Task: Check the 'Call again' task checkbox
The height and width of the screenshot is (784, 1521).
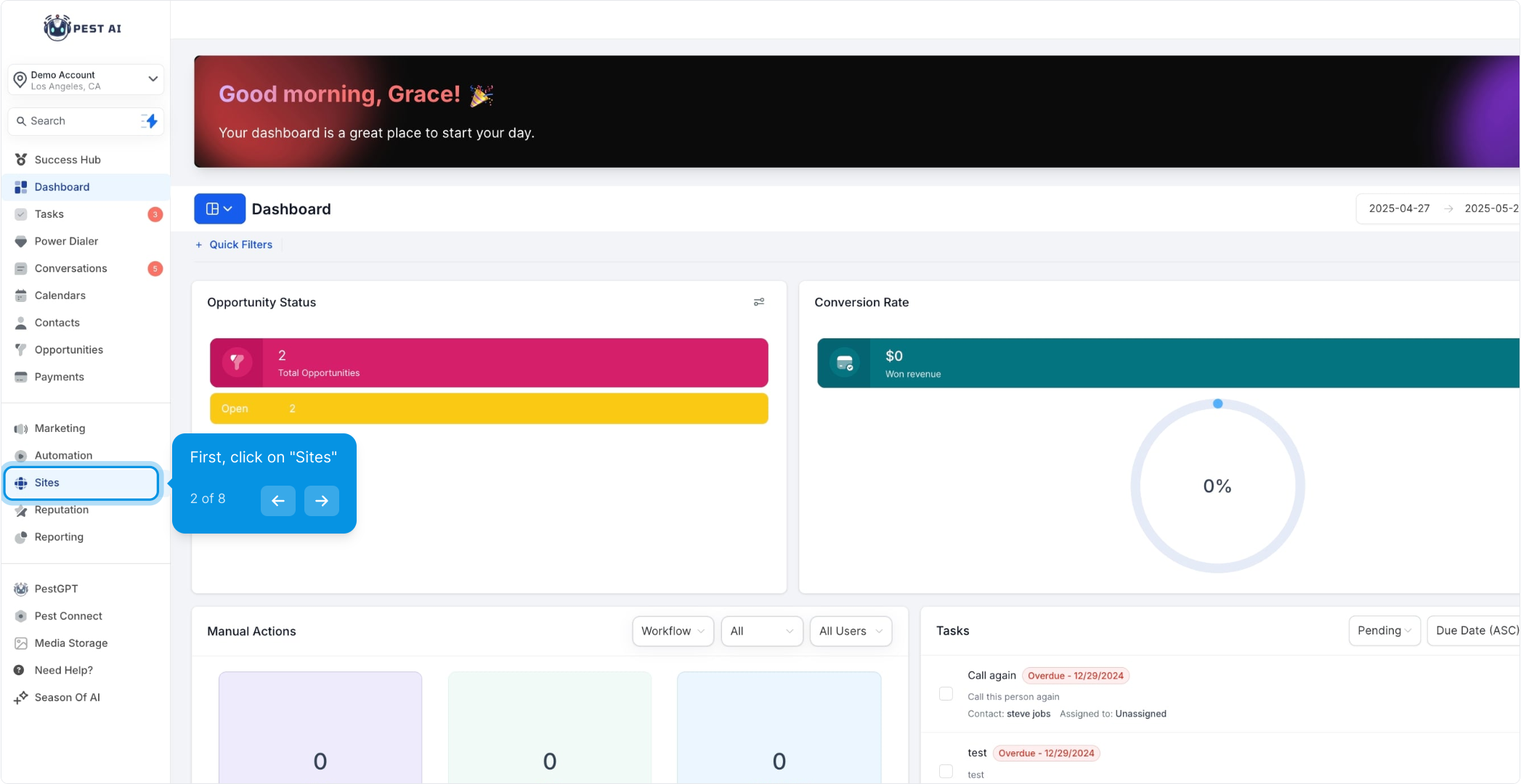Action: 946,694
